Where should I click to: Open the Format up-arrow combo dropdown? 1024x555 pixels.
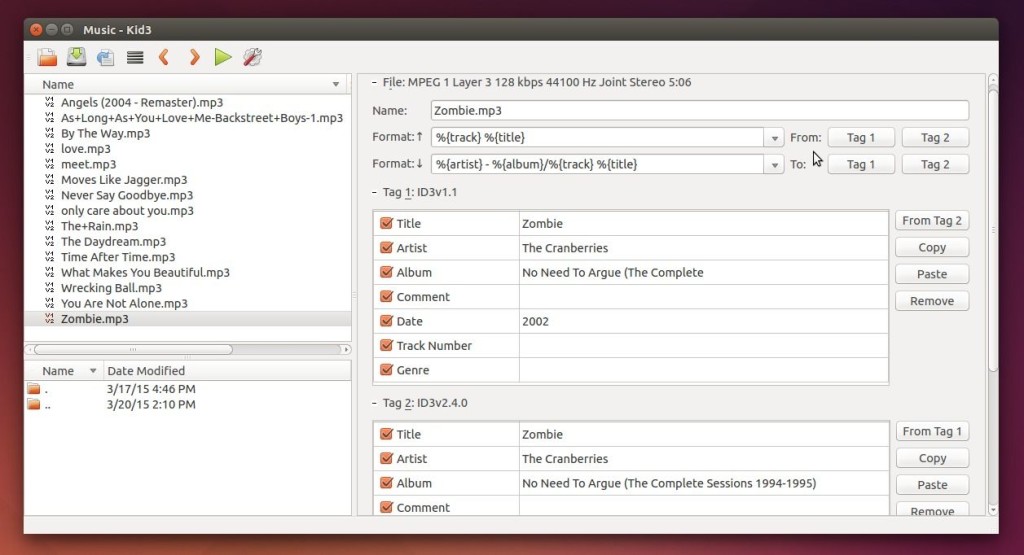tap(774, 138)
